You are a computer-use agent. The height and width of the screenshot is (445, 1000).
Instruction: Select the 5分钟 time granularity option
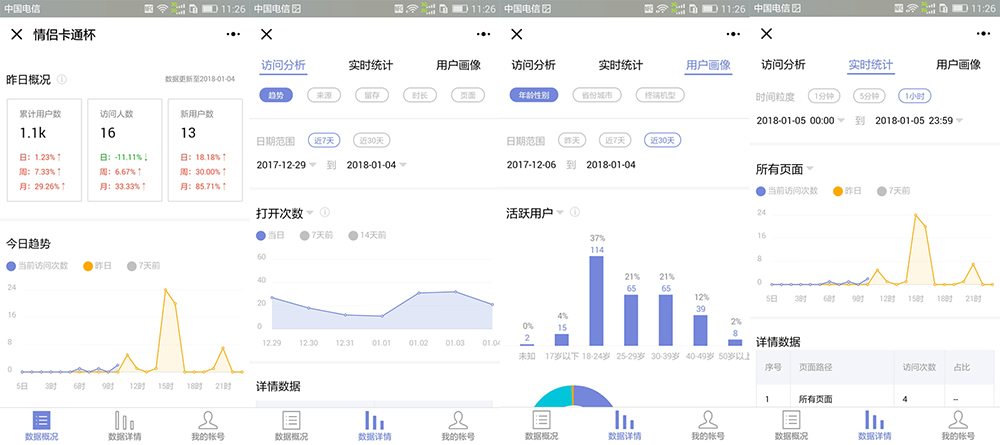[866, 95]
